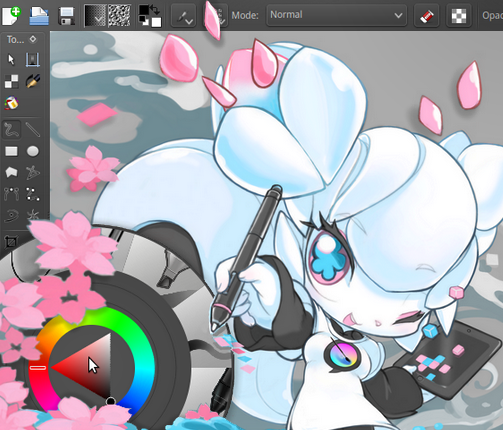Screen dimensions: 503x430
Task: Toggle preserve alpha checkerboard button
Action: 459,16
